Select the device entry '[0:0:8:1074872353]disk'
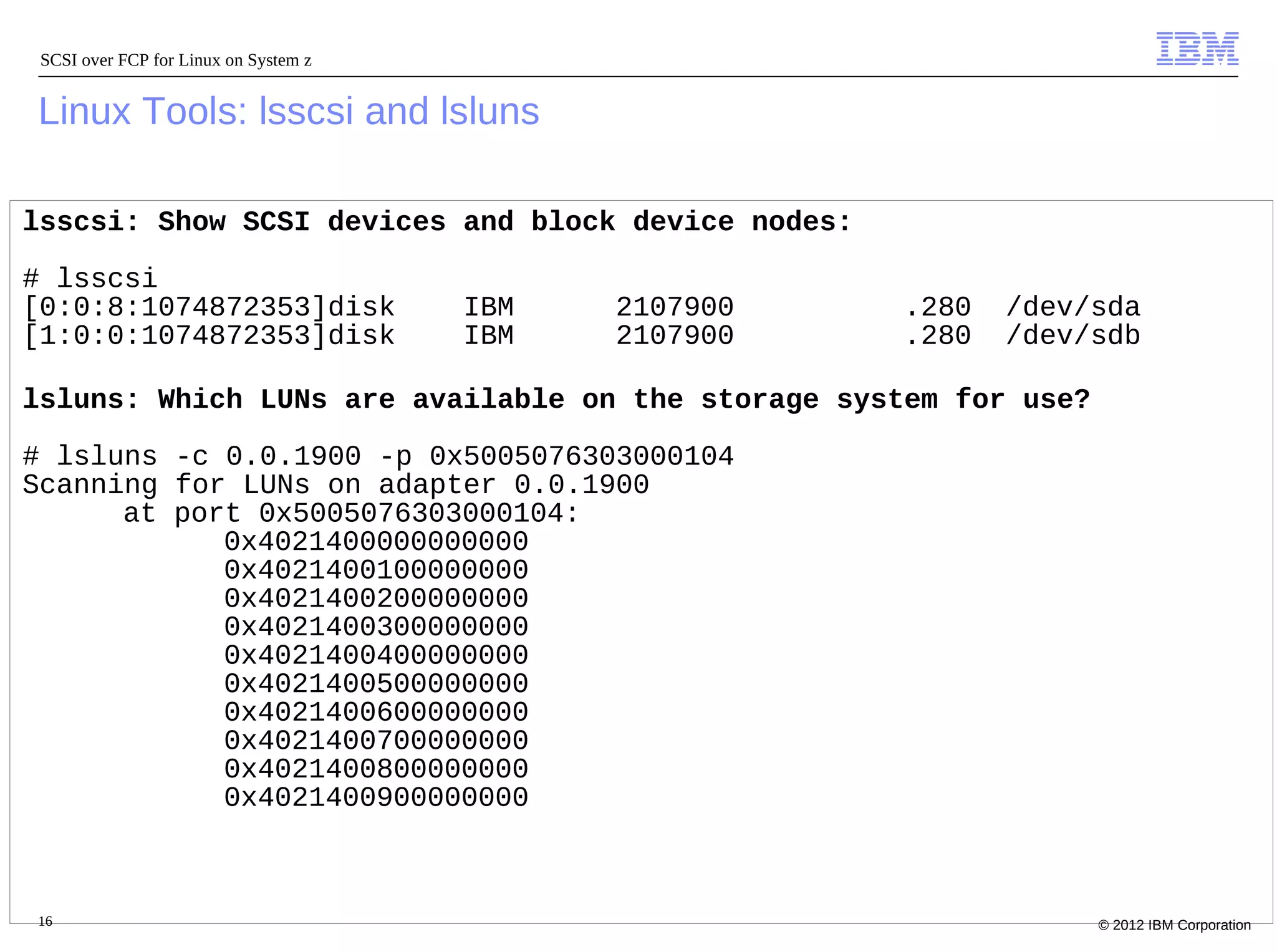The height and width of the screenshot is (952, 1277). [x=209, y=307]
